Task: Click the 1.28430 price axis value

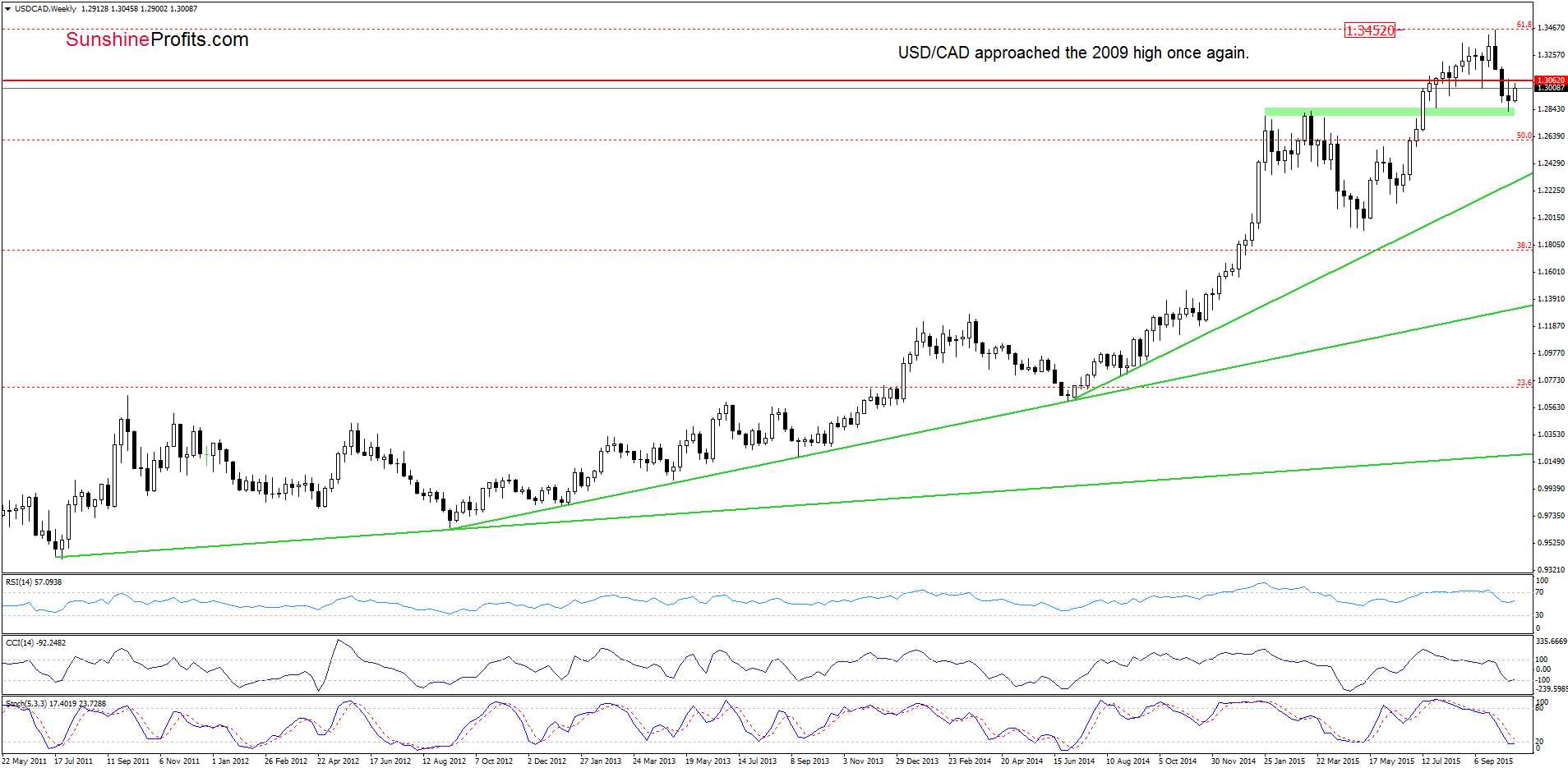Action: tap(1551, 109)
